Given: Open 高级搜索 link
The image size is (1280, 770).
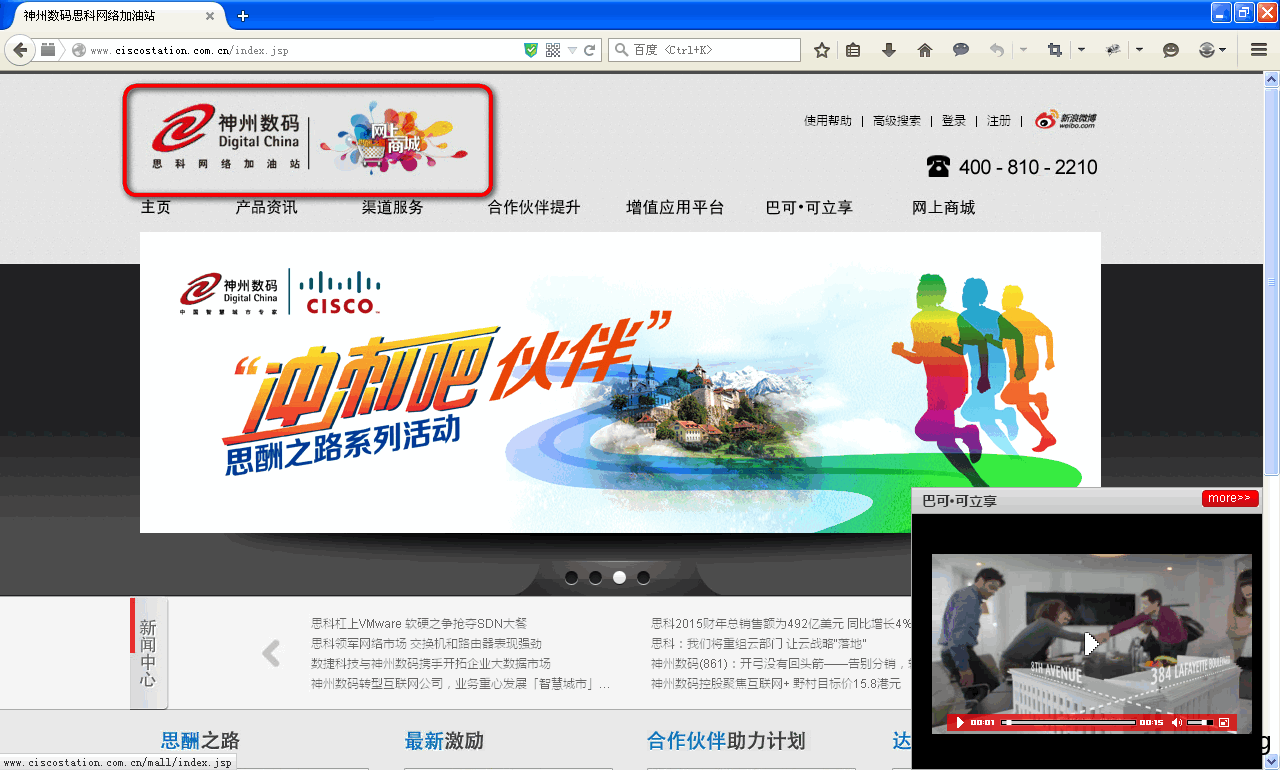Looking at the screenshot, I should 897,121.
